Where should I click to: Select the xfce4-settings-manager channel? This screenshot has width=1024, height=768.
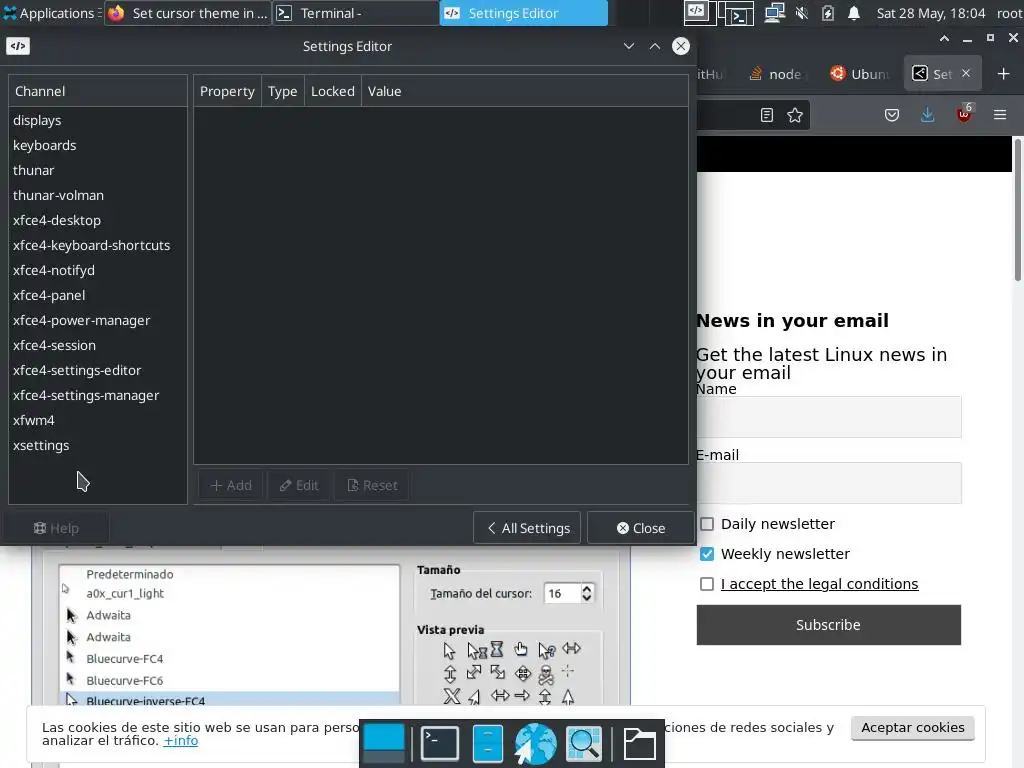pyautogui.click(x=98, y=395)
